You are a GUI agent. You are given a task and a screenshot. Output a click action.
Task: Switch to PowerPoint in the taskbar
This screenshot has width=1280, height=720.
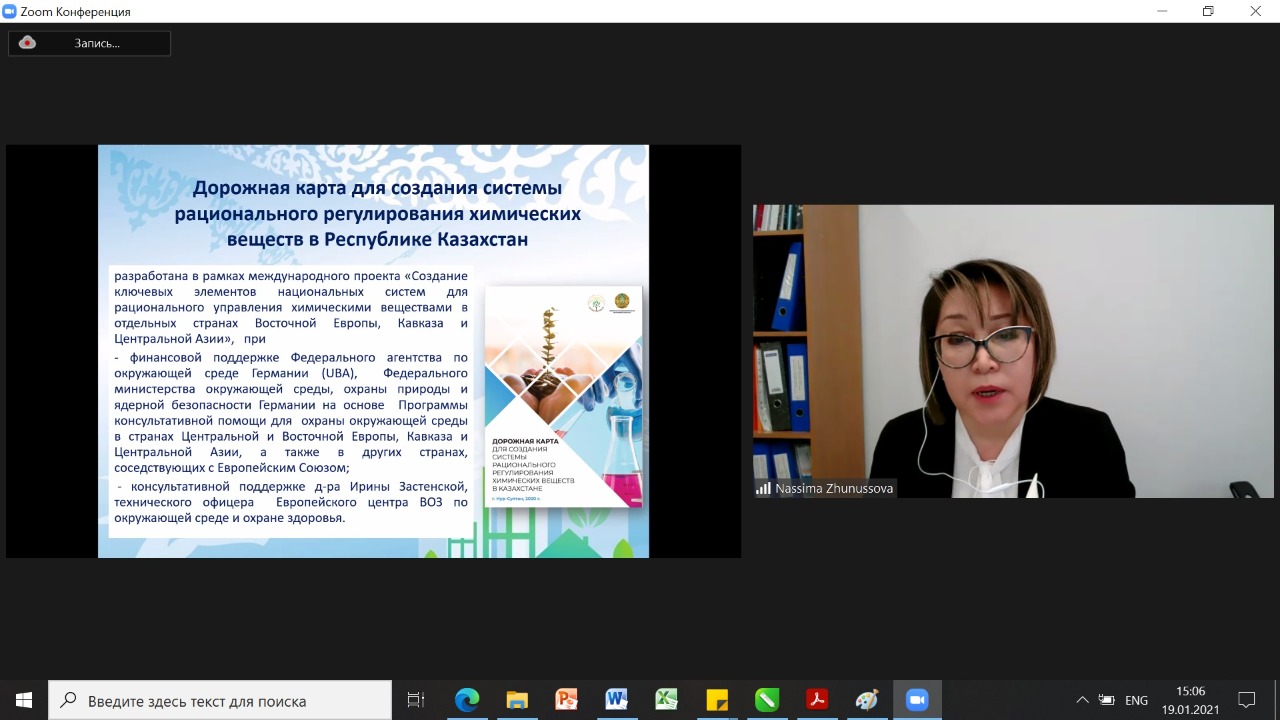567,700
